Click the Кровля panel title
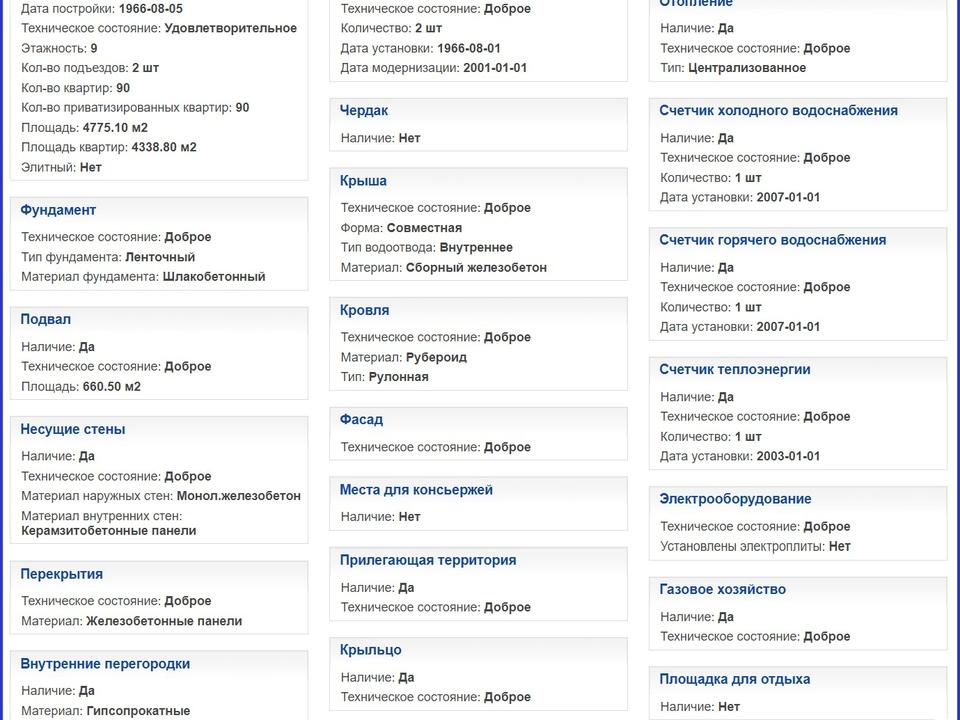Image resolution: width=960 pixels, height=720 pixels. click(x=365, y=311)
